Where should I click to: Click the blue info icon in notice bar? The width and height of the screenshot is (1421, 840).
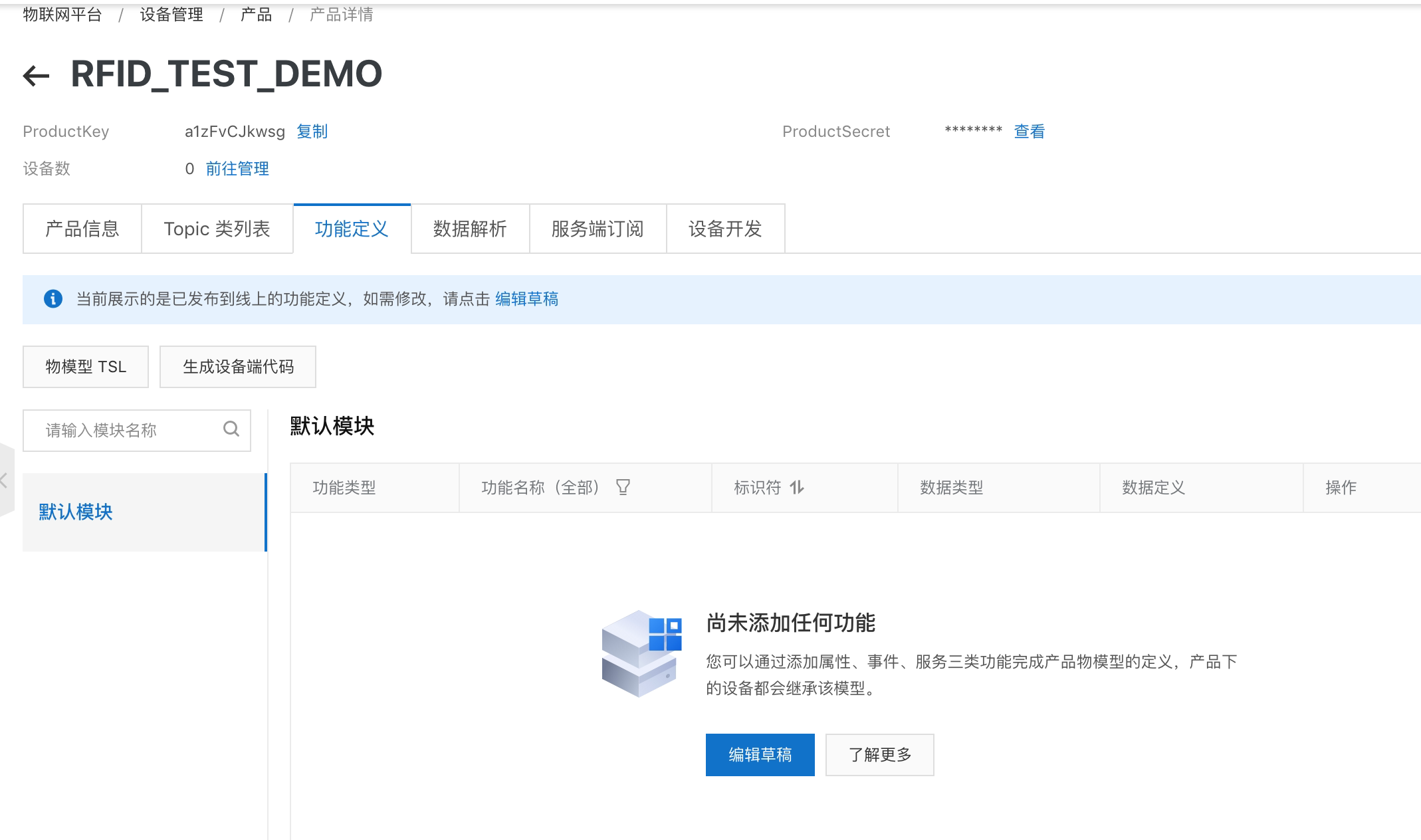click(53, 299)
